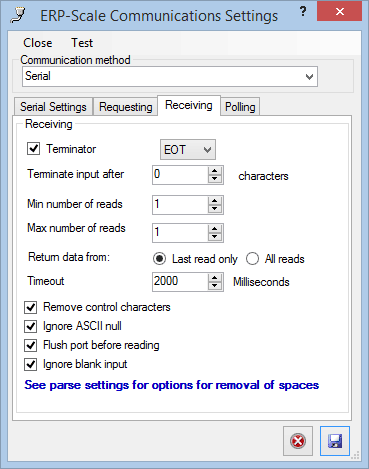369x469 pixels.
Task: Switch to the Serial Settings tab
Action: (x=53, y=107)
